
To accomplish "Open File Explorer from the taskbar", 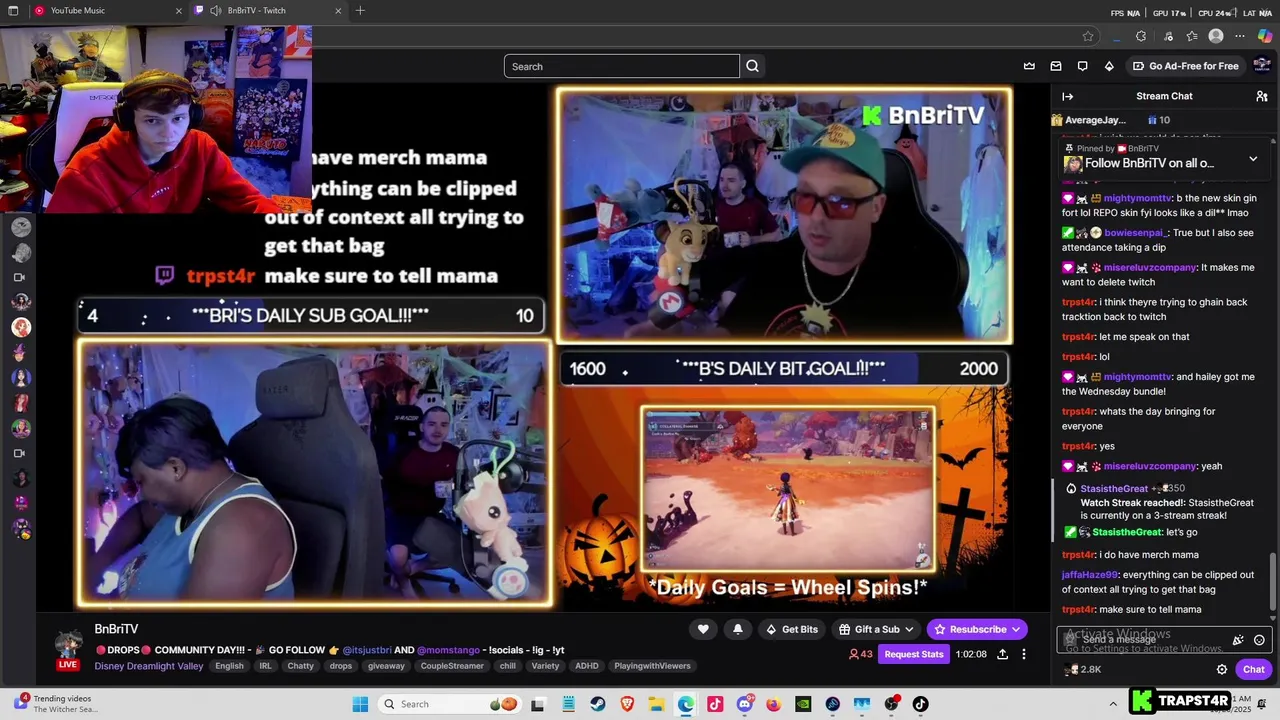I will pos(656,704).
